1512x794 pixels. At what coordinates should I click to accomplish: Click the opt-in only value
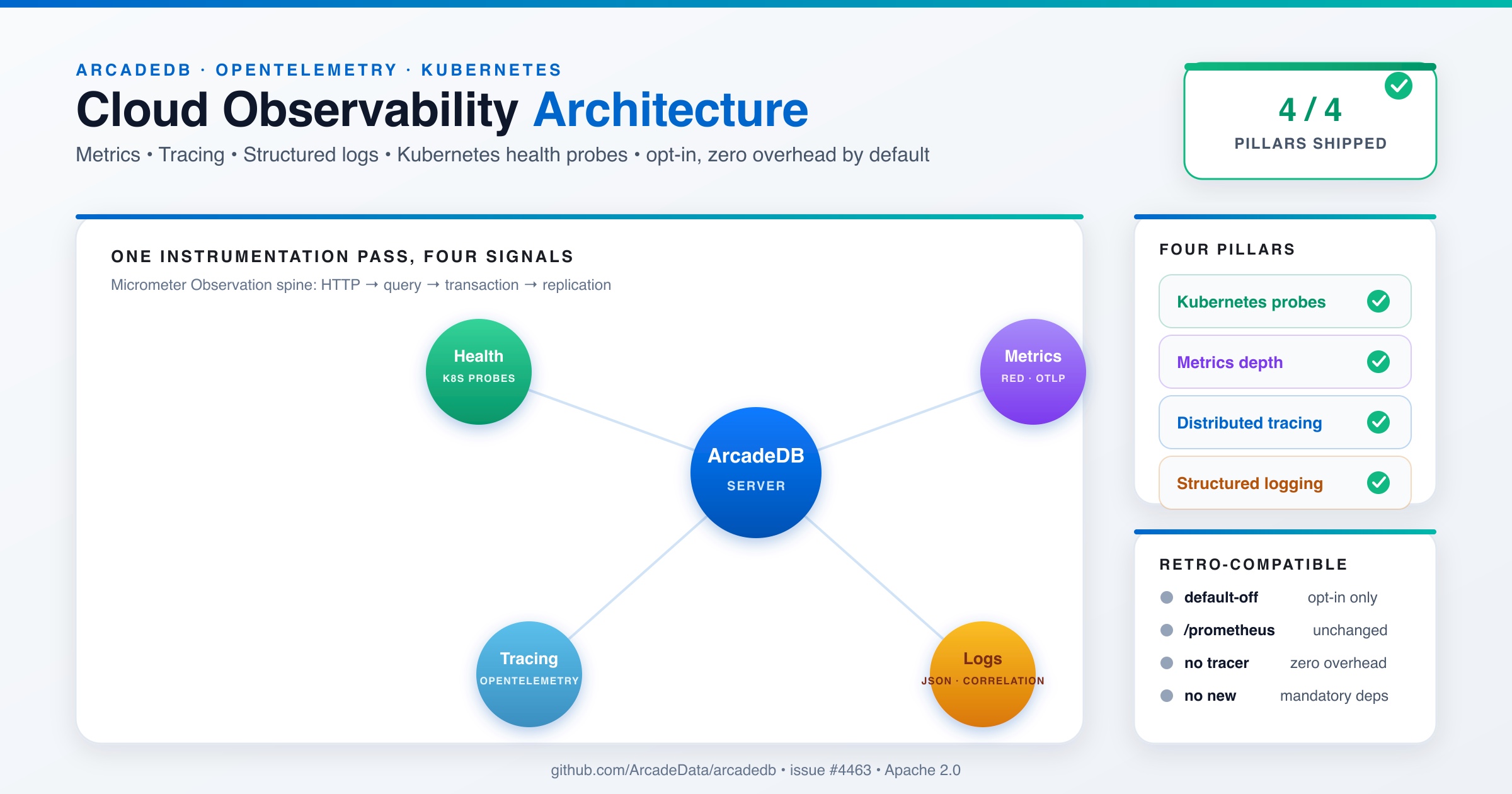point(1343,597)
